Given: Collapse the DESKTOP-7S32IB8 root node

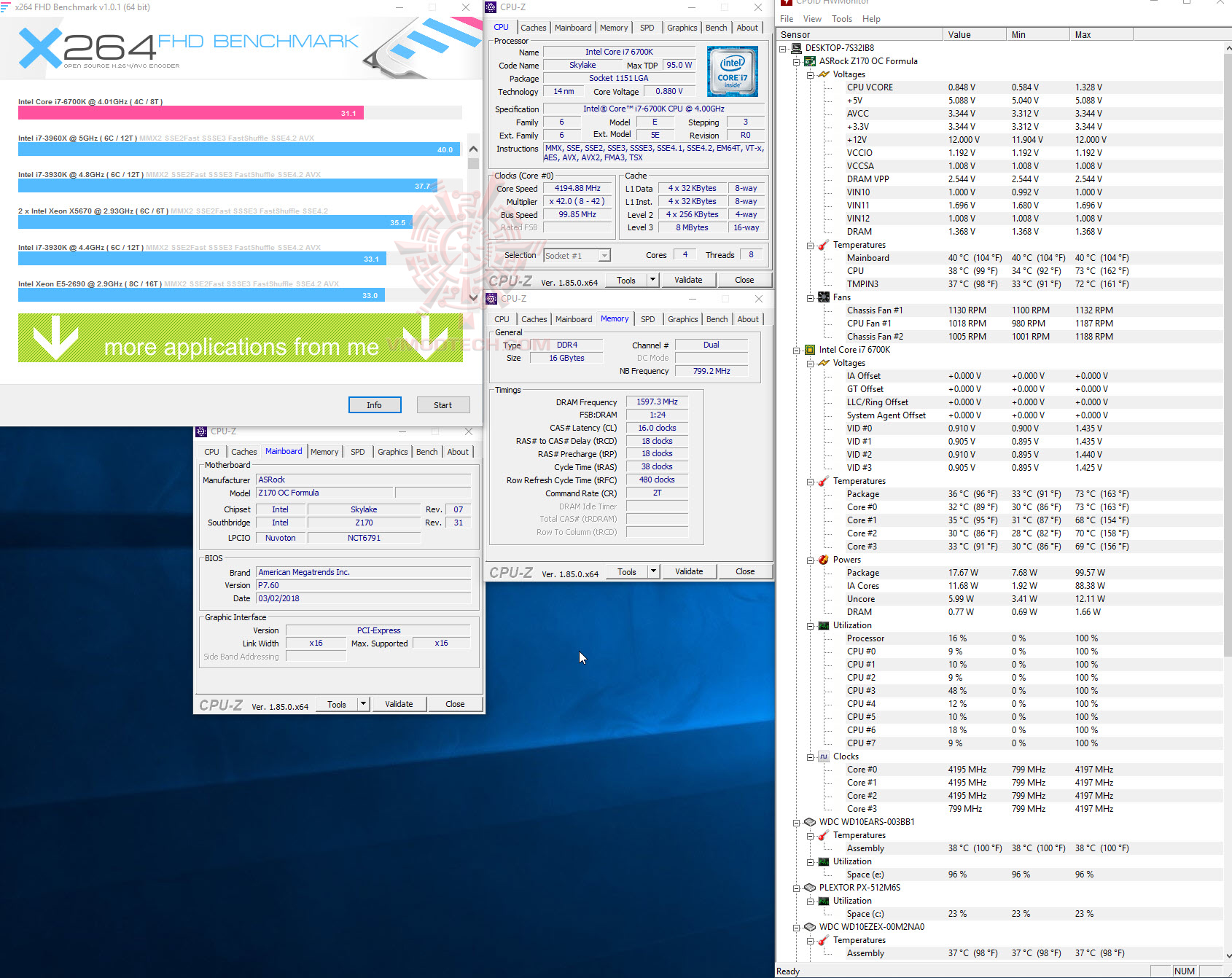Looking at the screenshot, I should coord(783,48).
